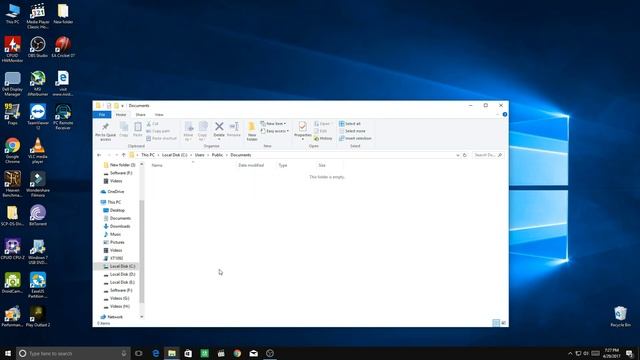
Task: Switch to the View ribbon tab
Action: (159, 115)
